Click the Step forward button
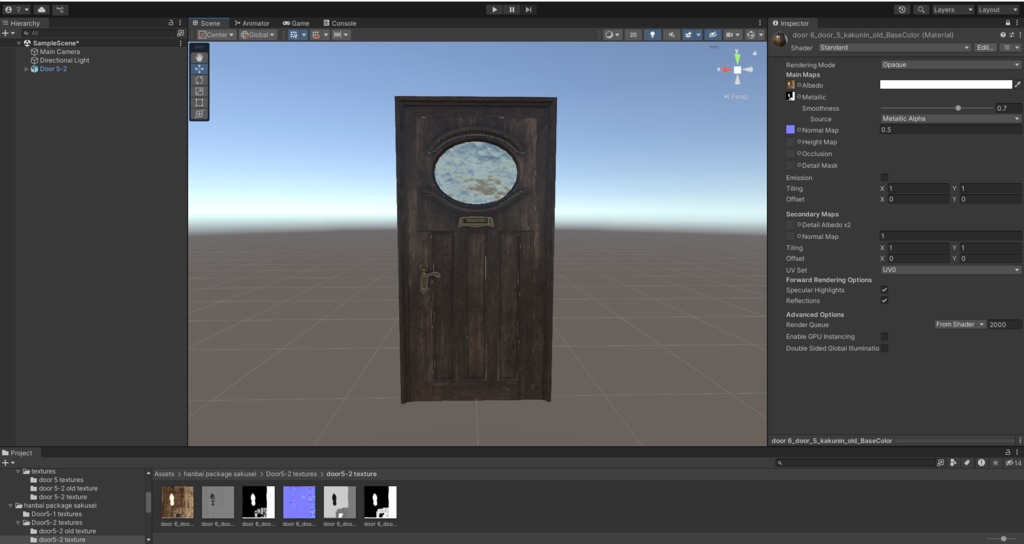This screenshot has width=1024, height=544. 528,10
